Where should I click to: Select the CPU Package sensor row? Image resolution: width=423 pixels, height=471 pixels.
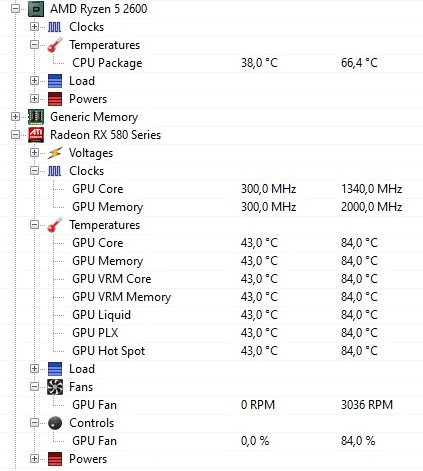tap(211, 63)
